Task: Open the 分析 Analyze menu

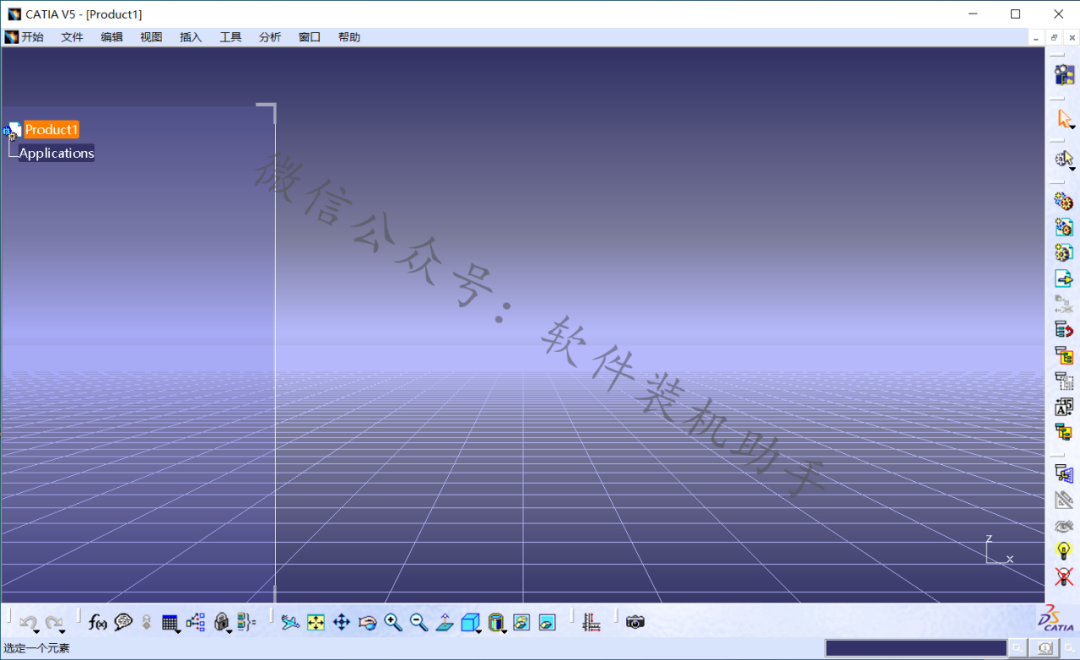Action: (270, 37)
